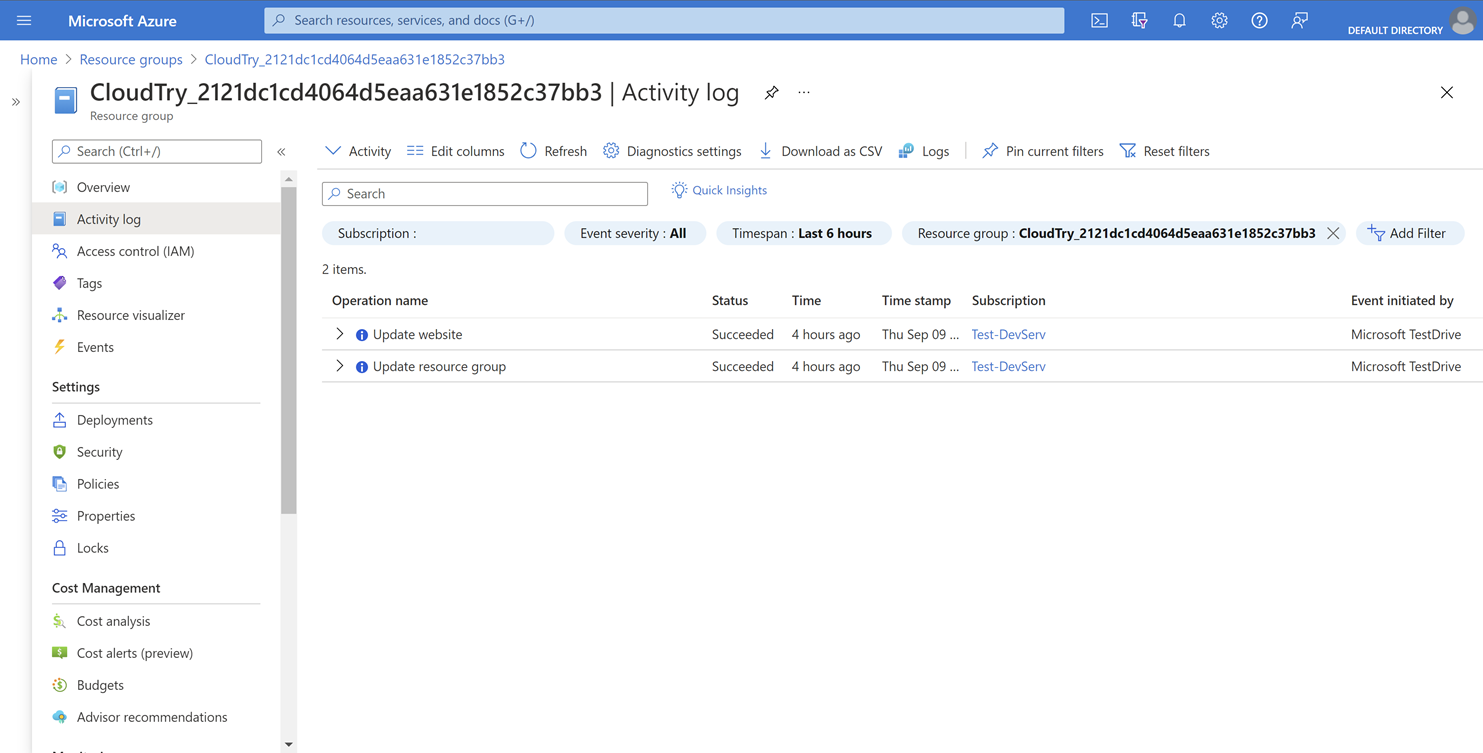The width and height of the screenshot is (1483, 753).
Task: Click the global search resources box
Action: (664, 20)
